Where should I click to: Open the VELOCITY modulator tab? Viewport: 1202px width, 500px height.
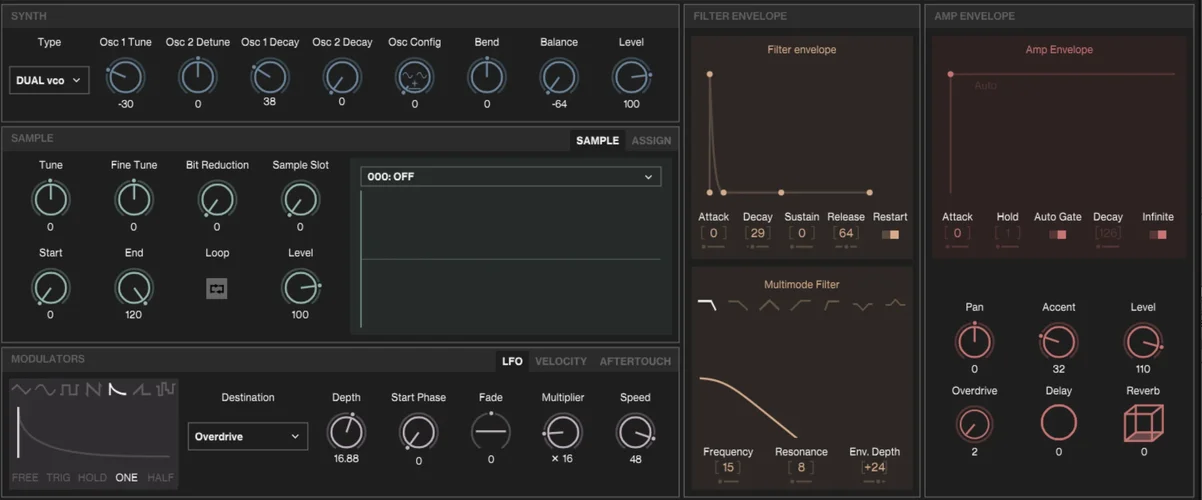point(561,361)
